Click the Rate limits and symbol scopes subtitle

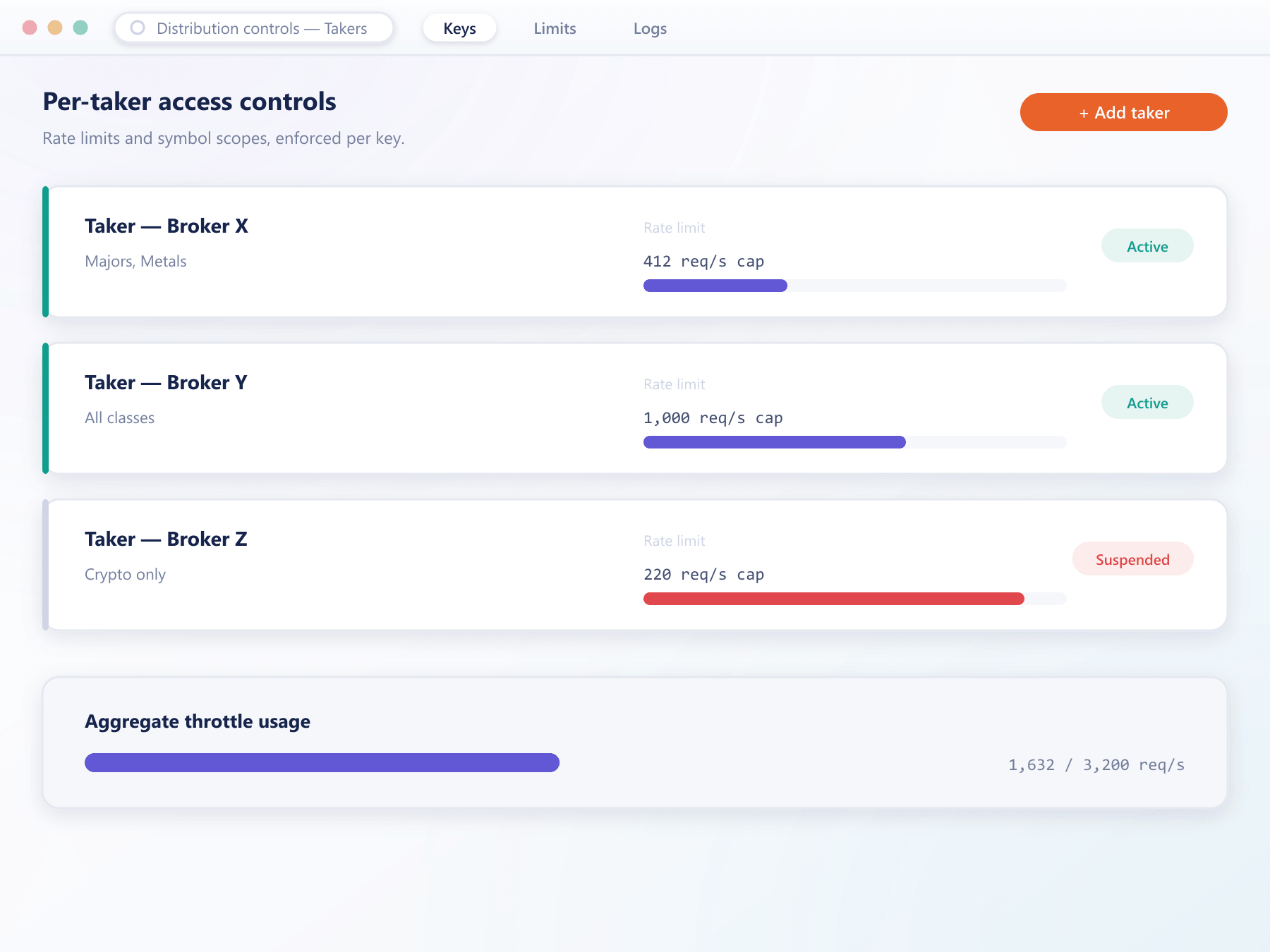pyautogui.click(x=224, y=138)
